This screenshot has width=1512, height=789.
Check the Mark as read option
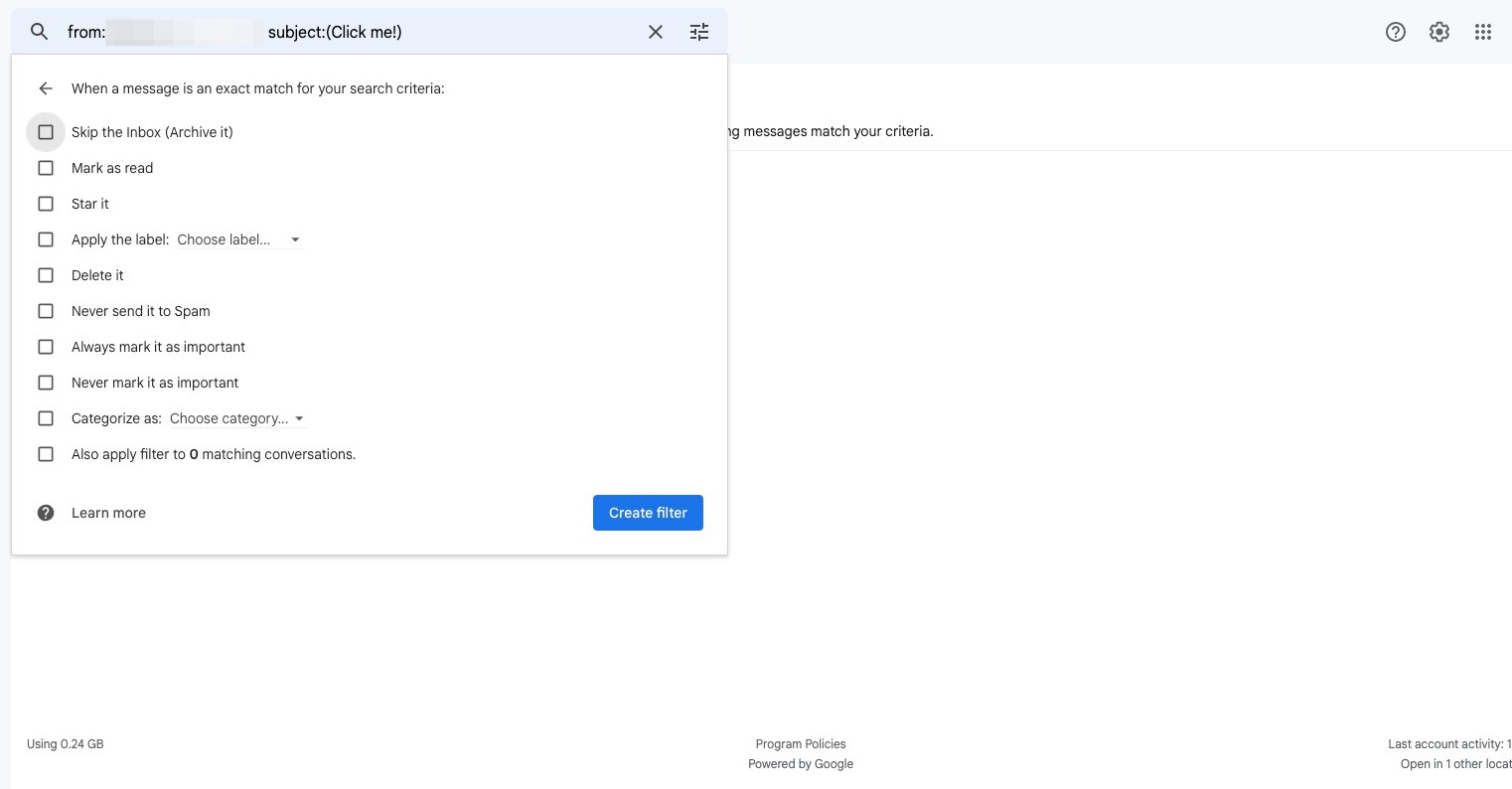[x=46, y=168]
